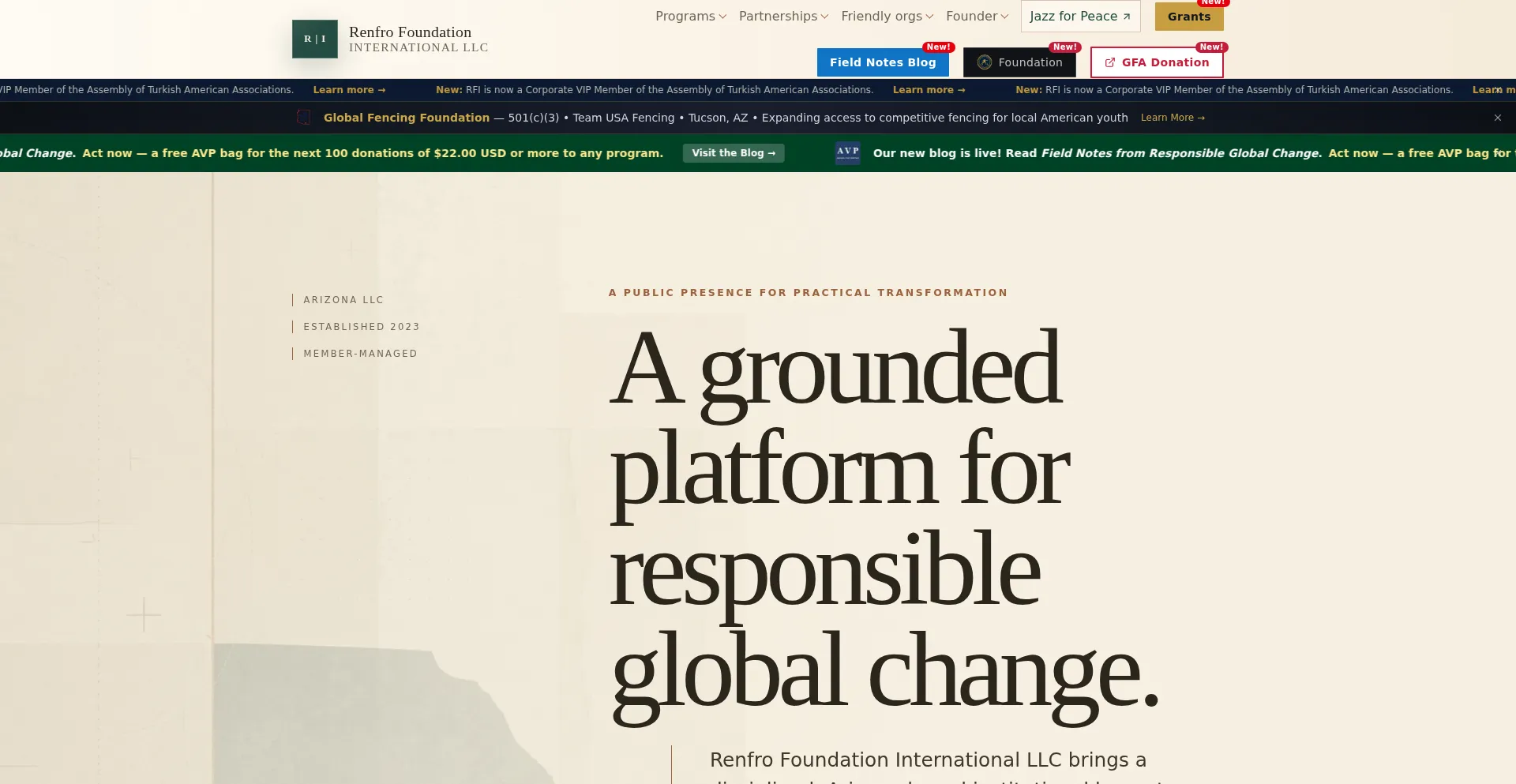Open the Jazz for Peace link

(x=1080, y=17)
